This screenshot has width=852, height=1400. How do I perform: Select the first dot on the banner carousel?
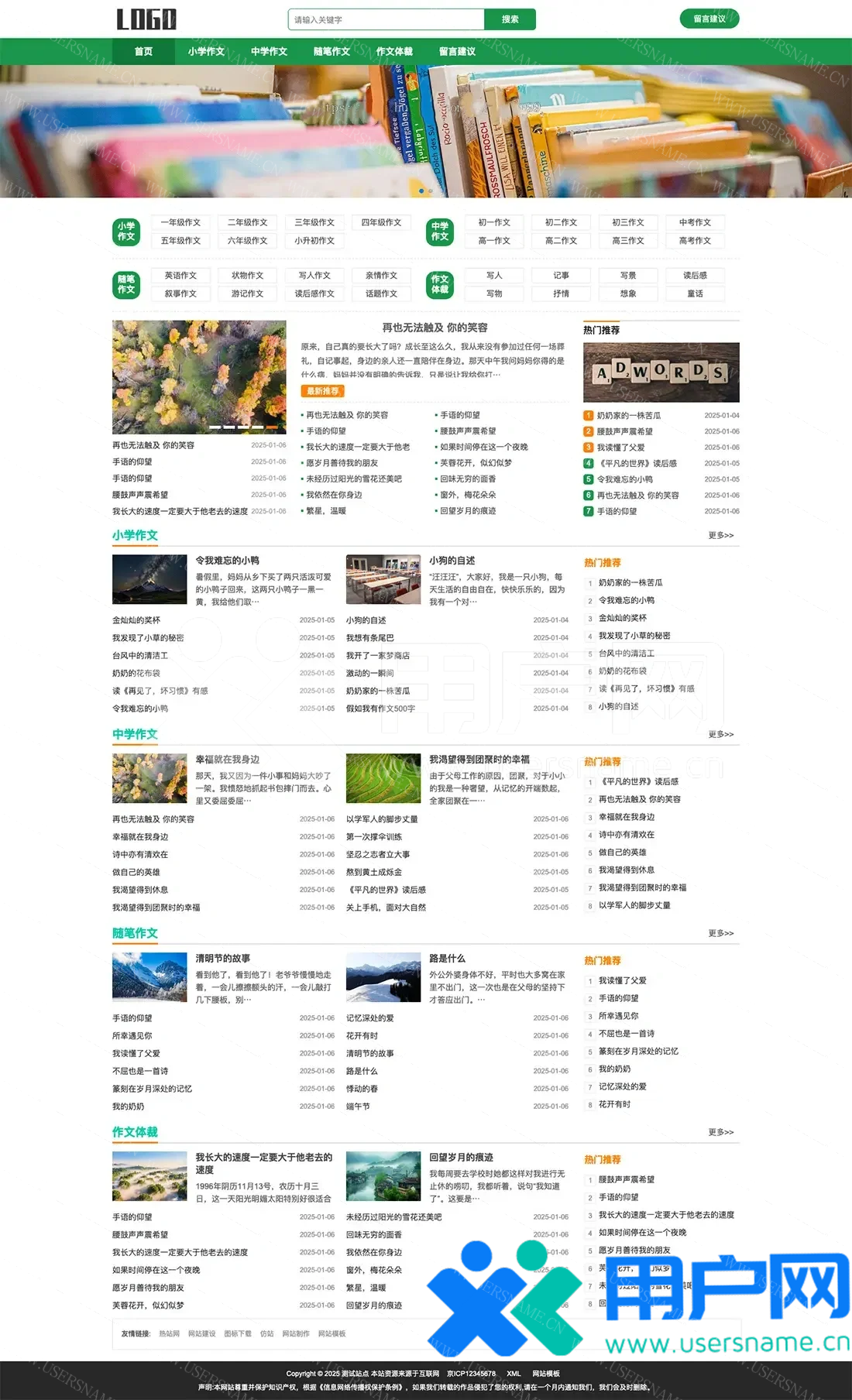coord(421,190)
